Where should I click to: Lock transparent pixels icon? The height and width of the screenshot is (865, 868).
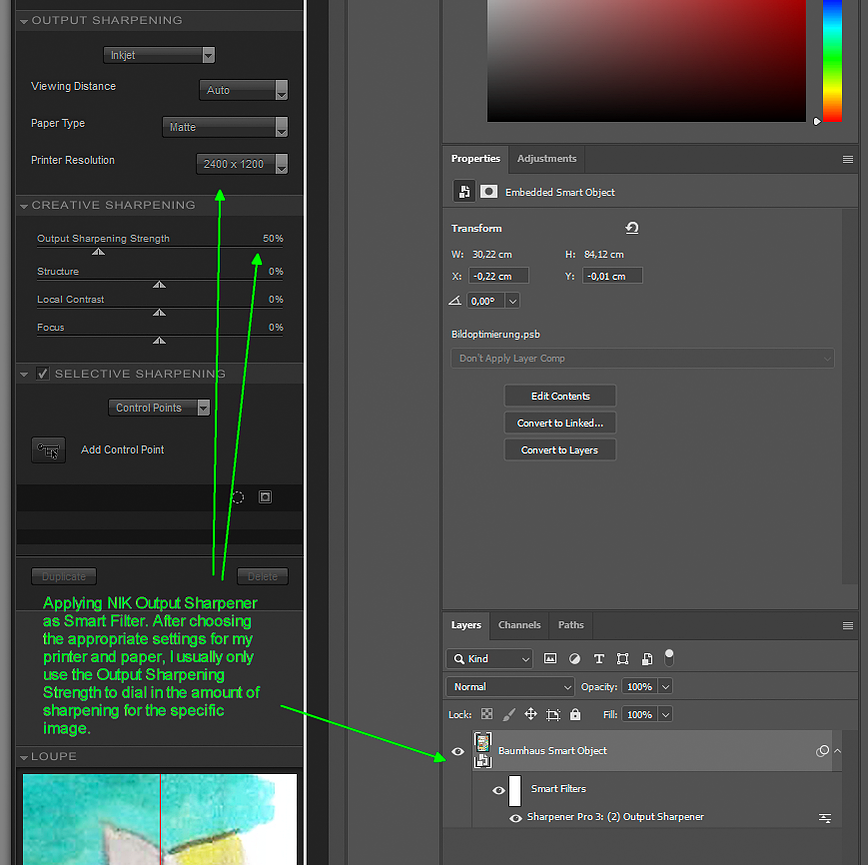[x=487, y=714]
